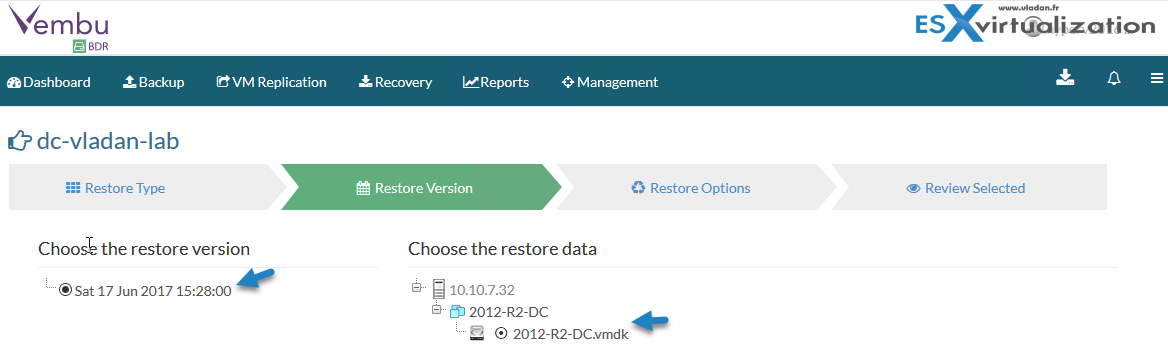Click the disk icon beside 2012-R2-DC.vmdk
This screenshot has width=1168, height=363.
point(477,334)
